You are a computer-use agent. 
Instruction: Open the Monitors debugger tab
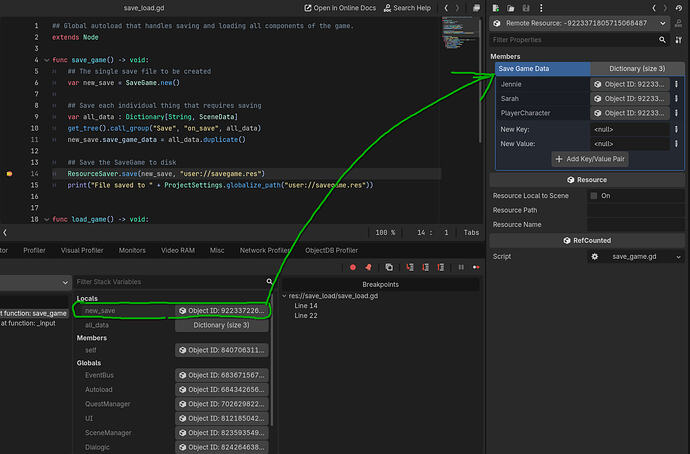click(132, 249)
